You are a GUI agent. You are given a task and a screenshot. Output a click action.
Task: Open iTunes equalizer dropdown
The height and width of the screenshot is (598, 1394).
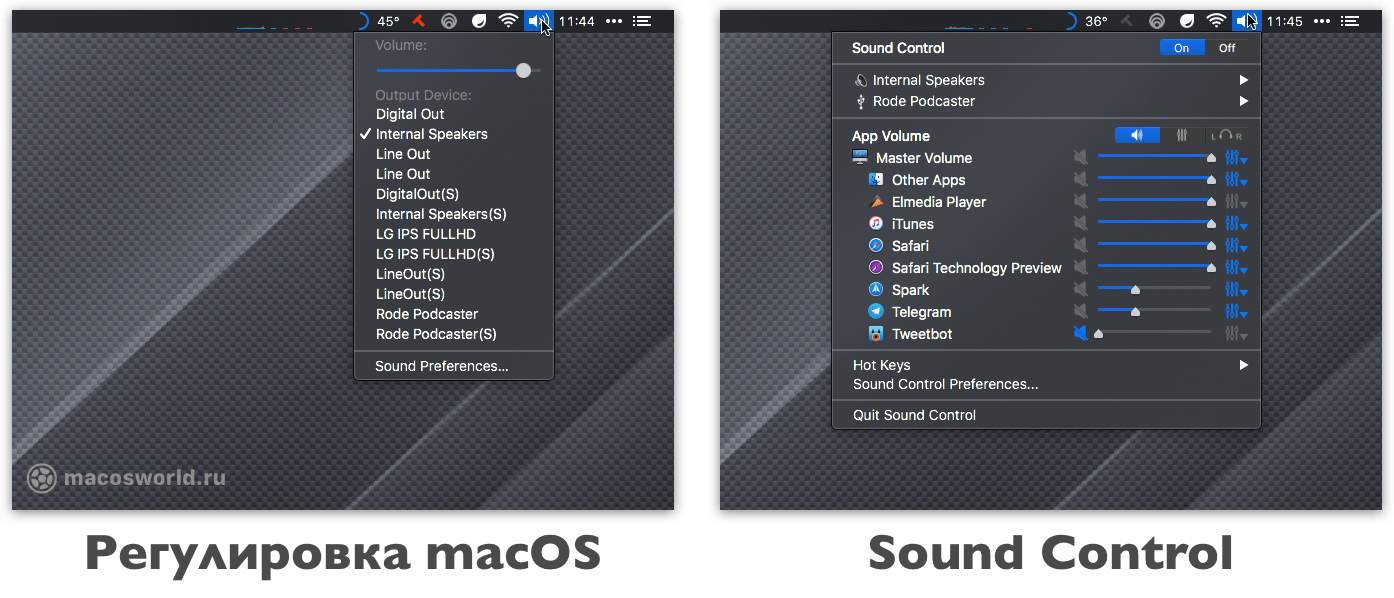coord(1237,224)
